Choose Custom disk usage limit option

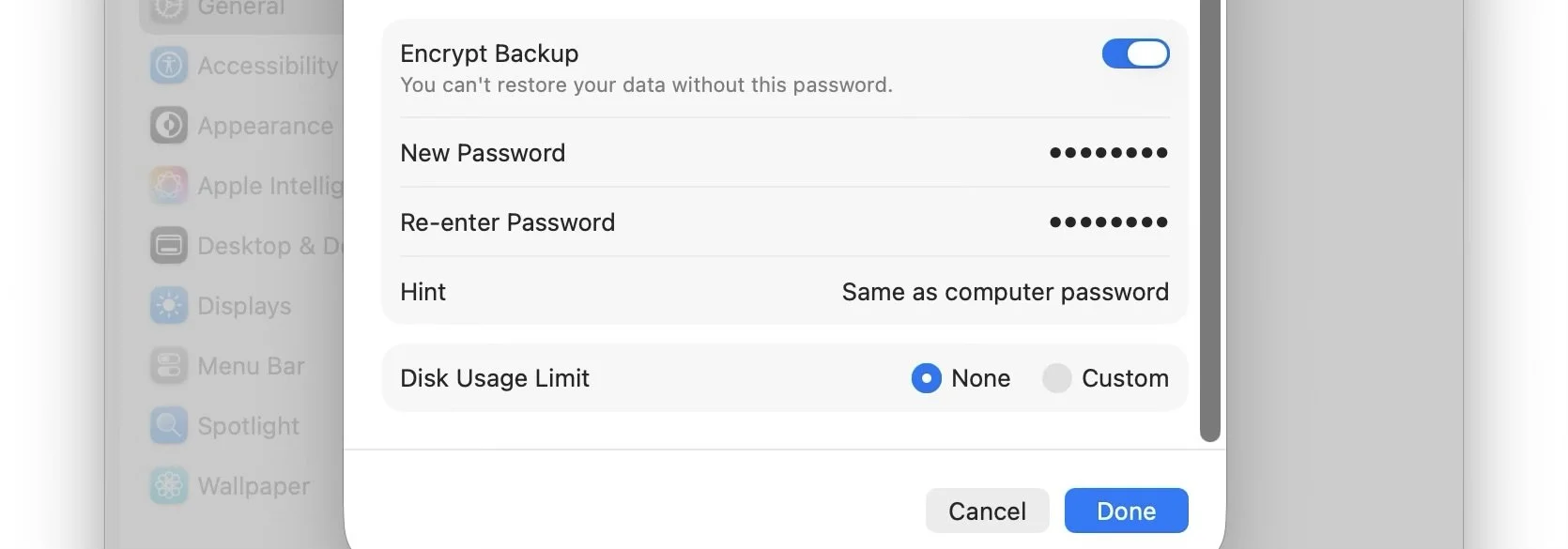(x=1056, y=378)
